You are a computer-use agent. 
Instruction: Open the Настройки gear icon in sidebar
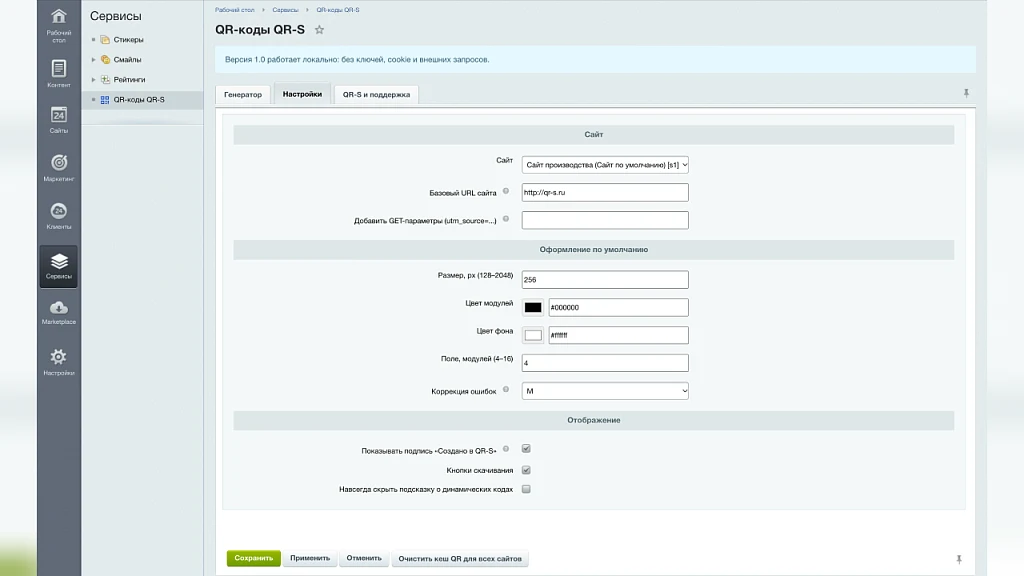(x=59, y=357)
